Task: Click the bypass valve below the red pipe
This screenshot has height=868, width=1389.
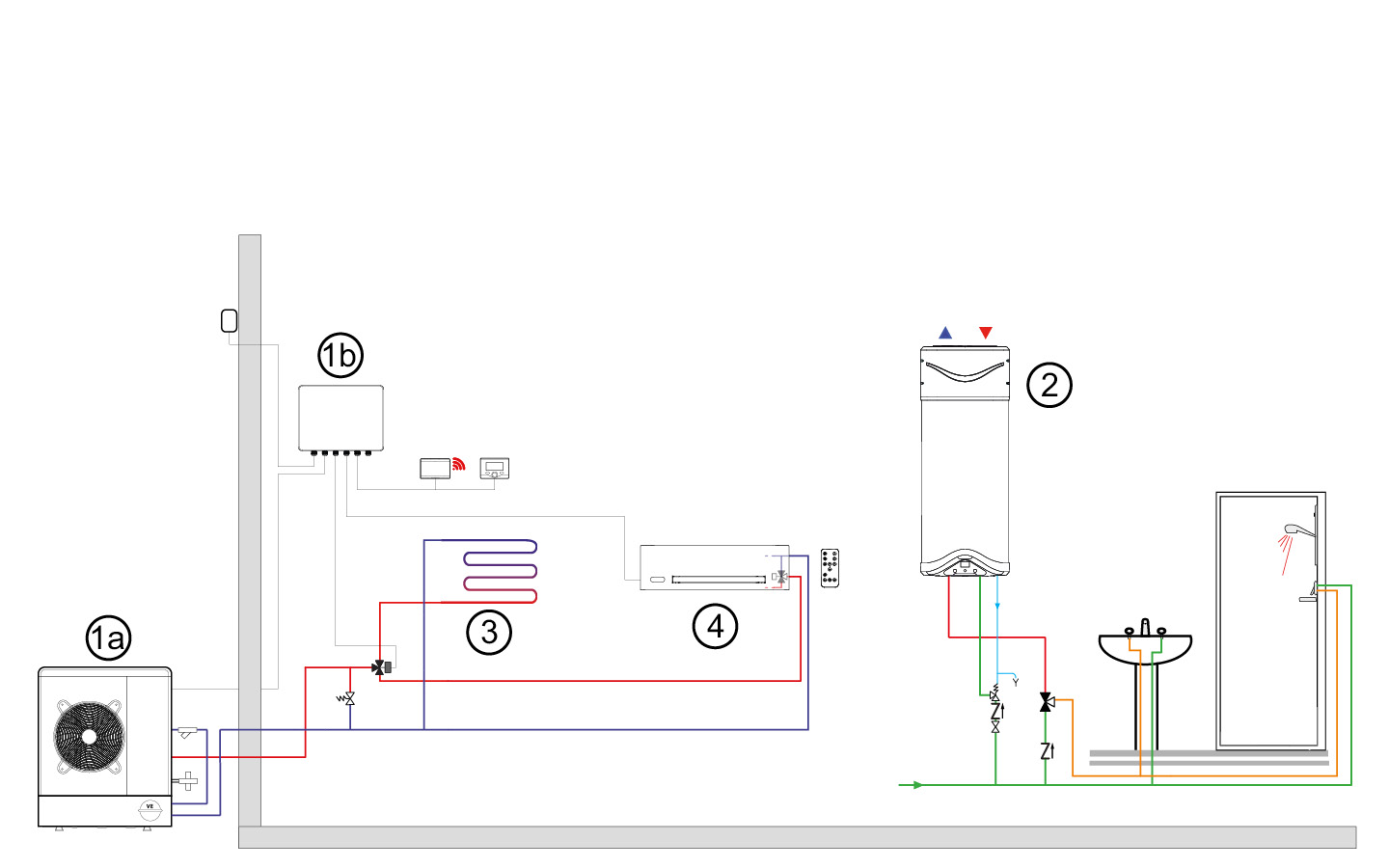Action: [x=347, y=698]
